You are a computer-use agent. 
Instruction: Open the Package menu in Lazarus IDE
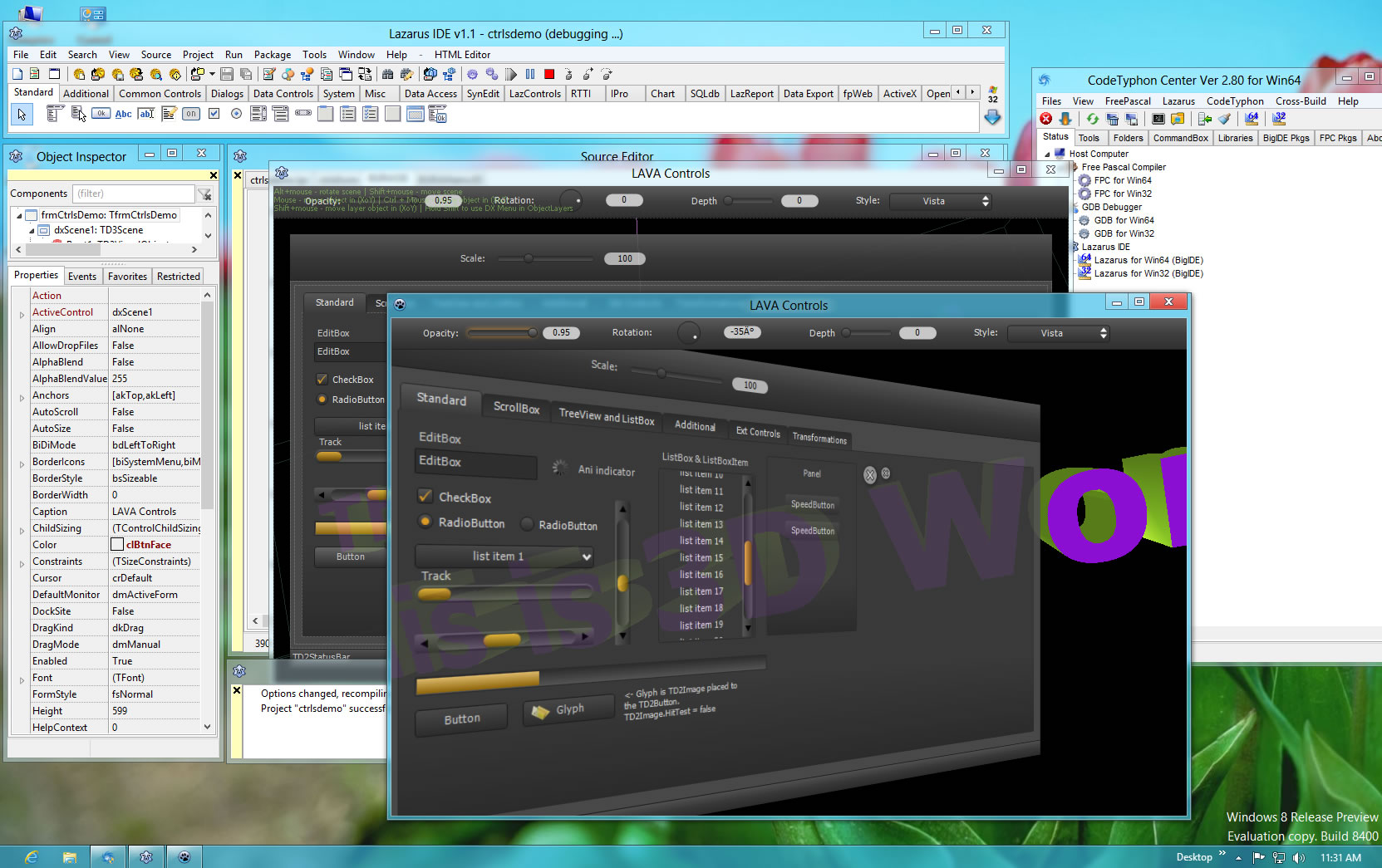[x=273, y=54]
